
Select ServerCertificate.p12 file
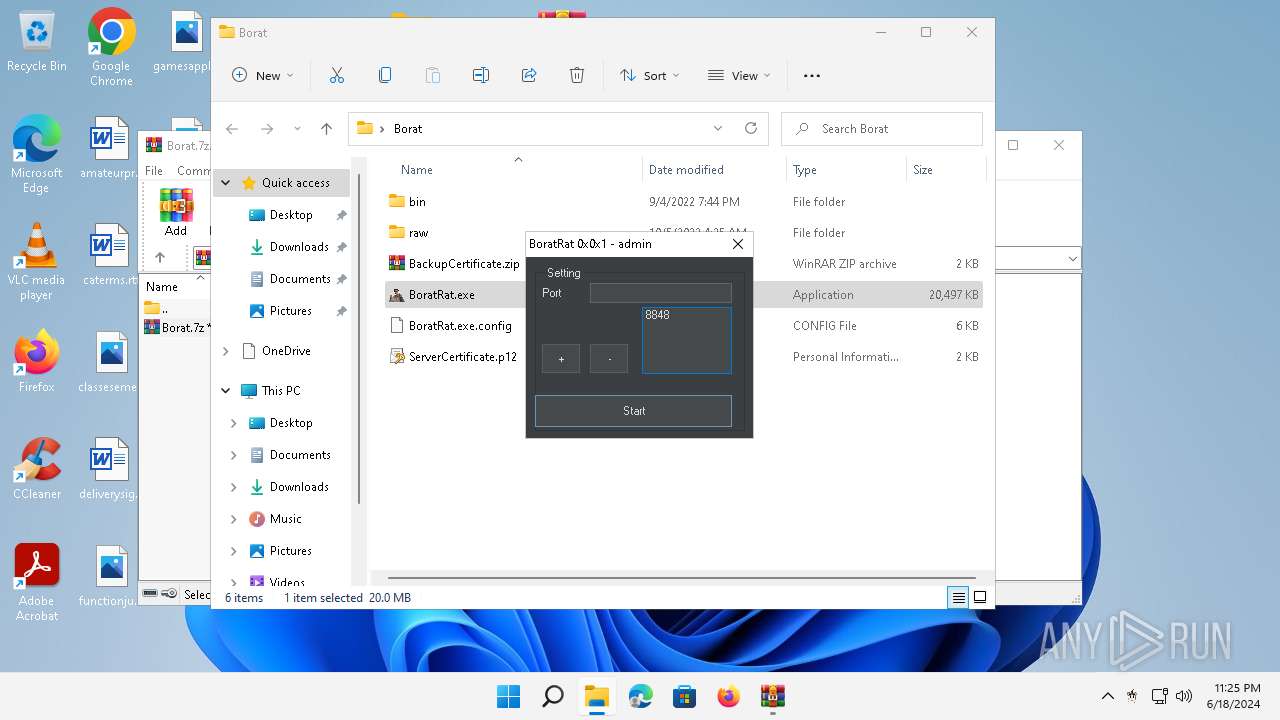(x=462, y=357)
